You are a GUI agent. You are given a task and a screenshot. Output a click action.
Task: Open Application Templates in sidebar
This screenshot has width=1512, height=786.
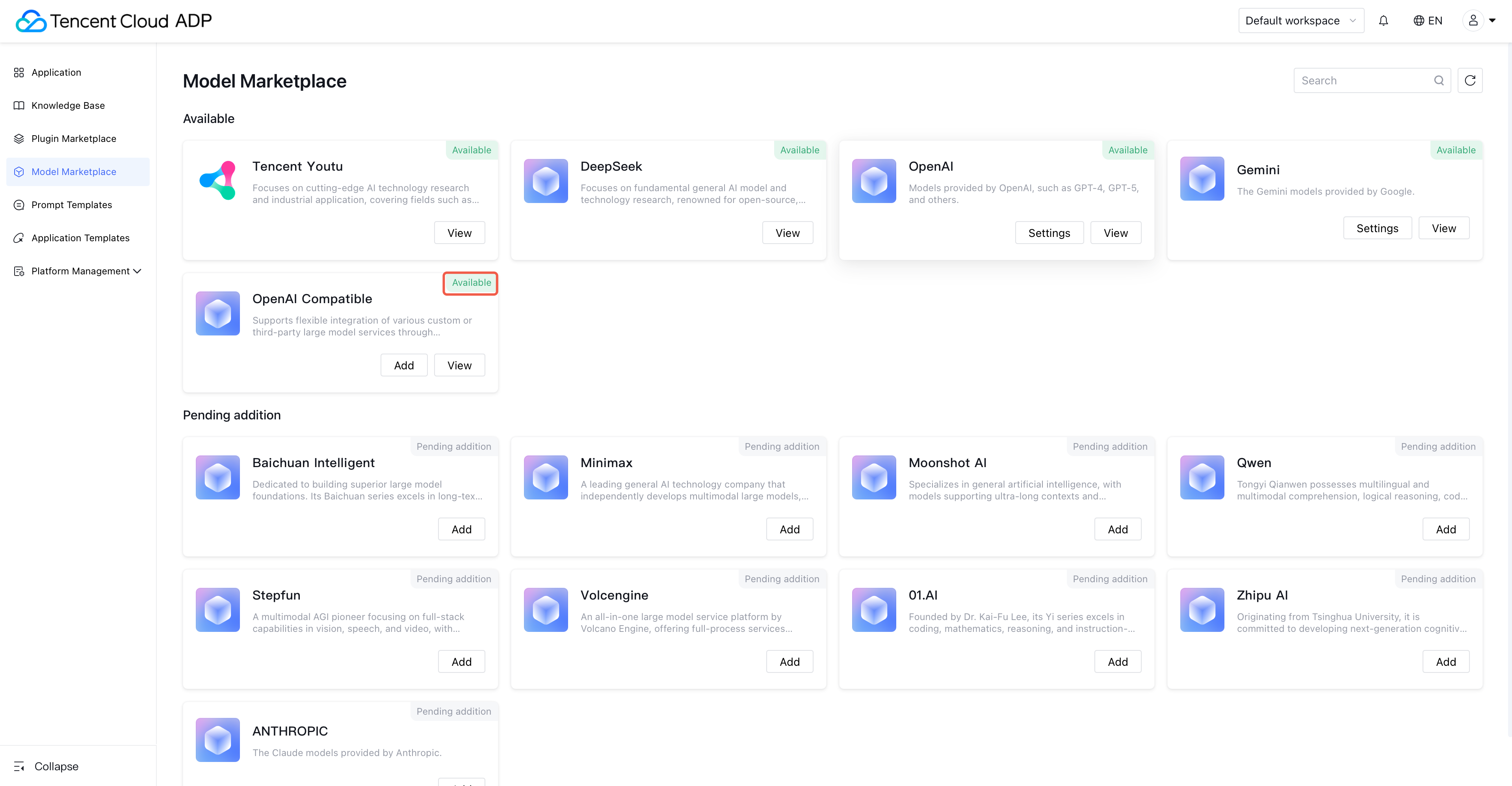tap(80, 238)
